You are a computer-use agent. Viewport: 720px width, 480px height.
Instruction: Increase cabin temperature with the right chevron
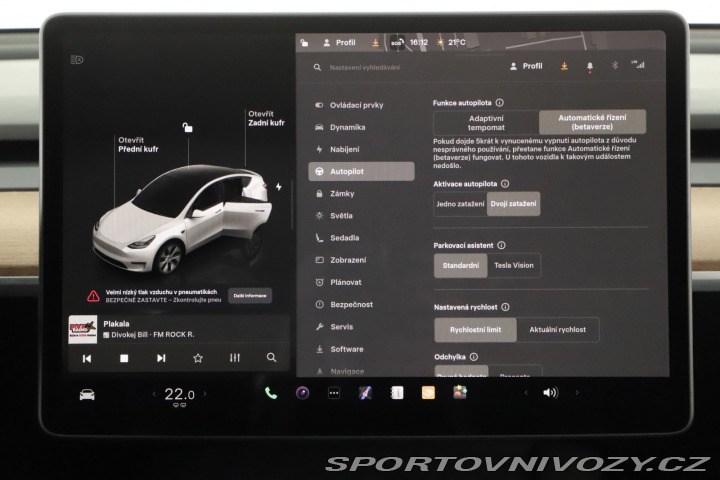(x=205, y=394)
